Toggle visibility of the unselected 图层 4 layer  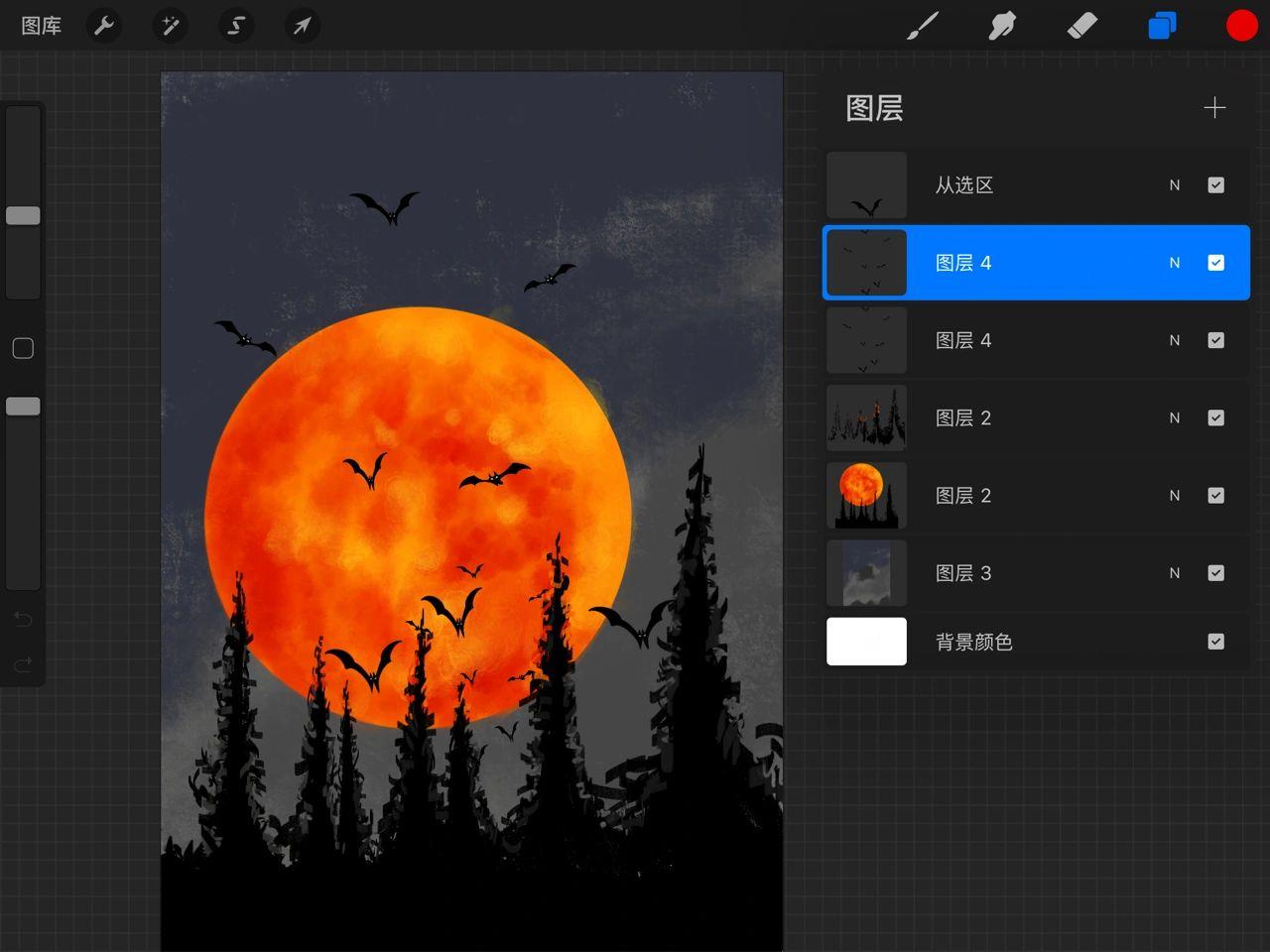tap(1215, 340)
